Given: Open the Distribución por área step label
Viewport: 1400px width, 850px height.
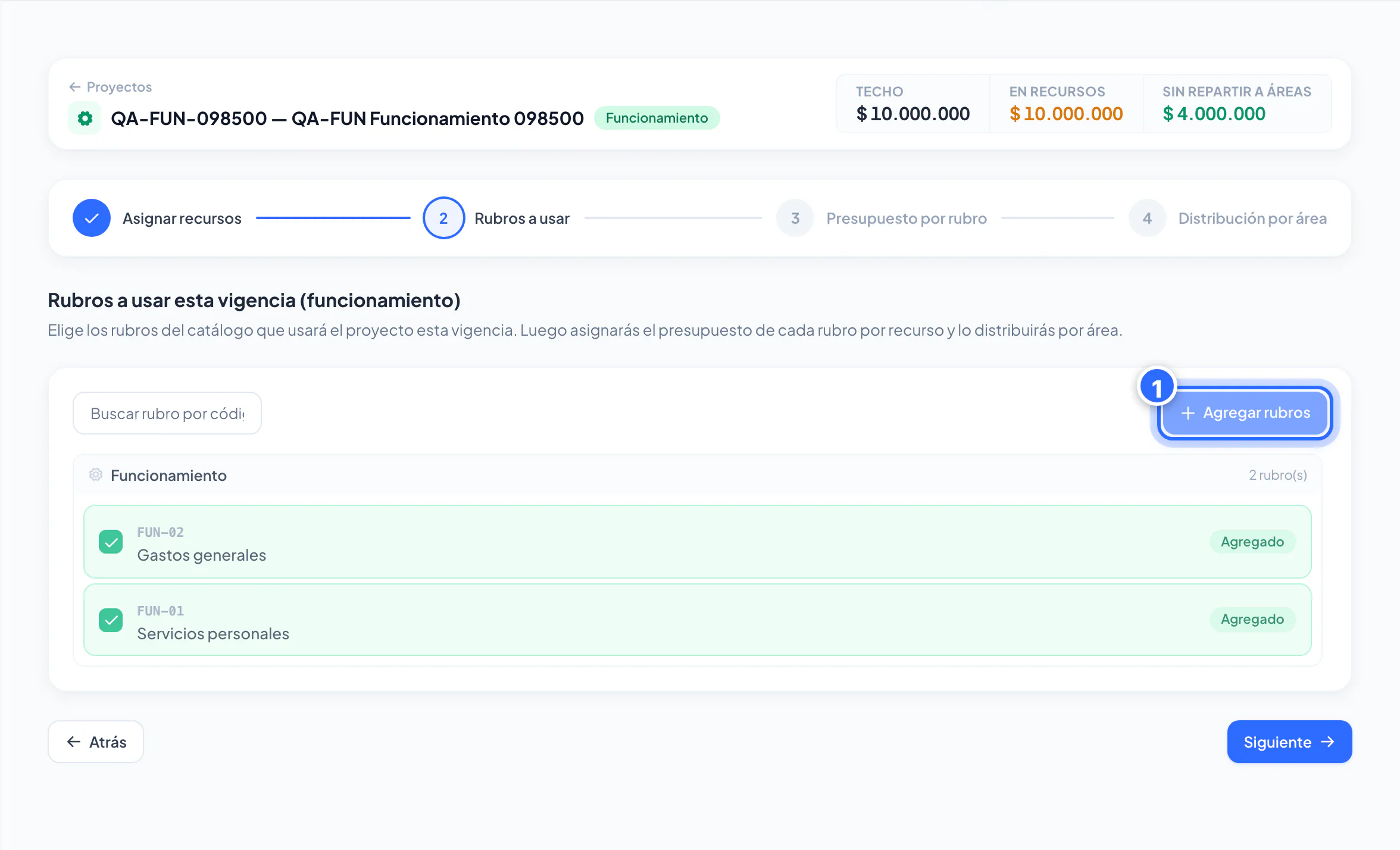Looking at the screenshot, I should point(1252,218).
